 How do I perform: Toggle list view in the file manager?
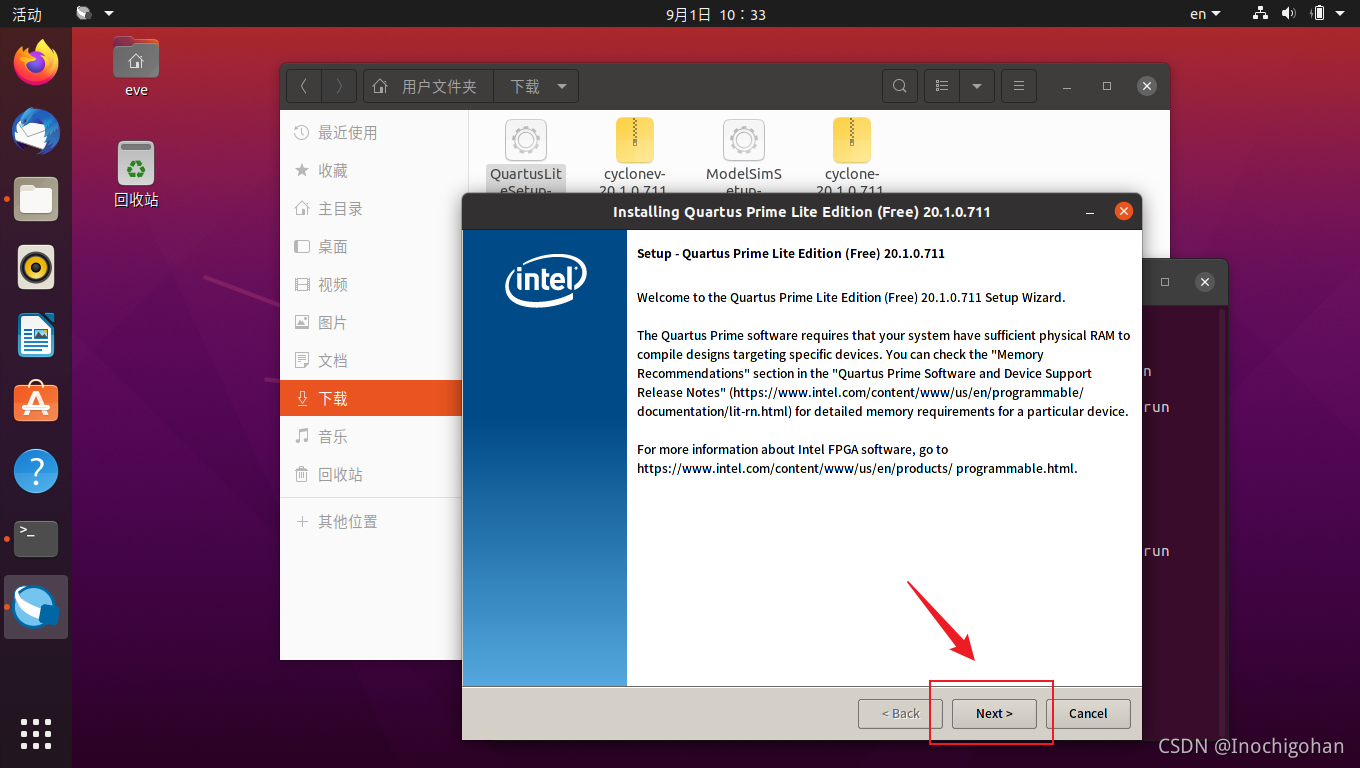(x=942, y=87)
